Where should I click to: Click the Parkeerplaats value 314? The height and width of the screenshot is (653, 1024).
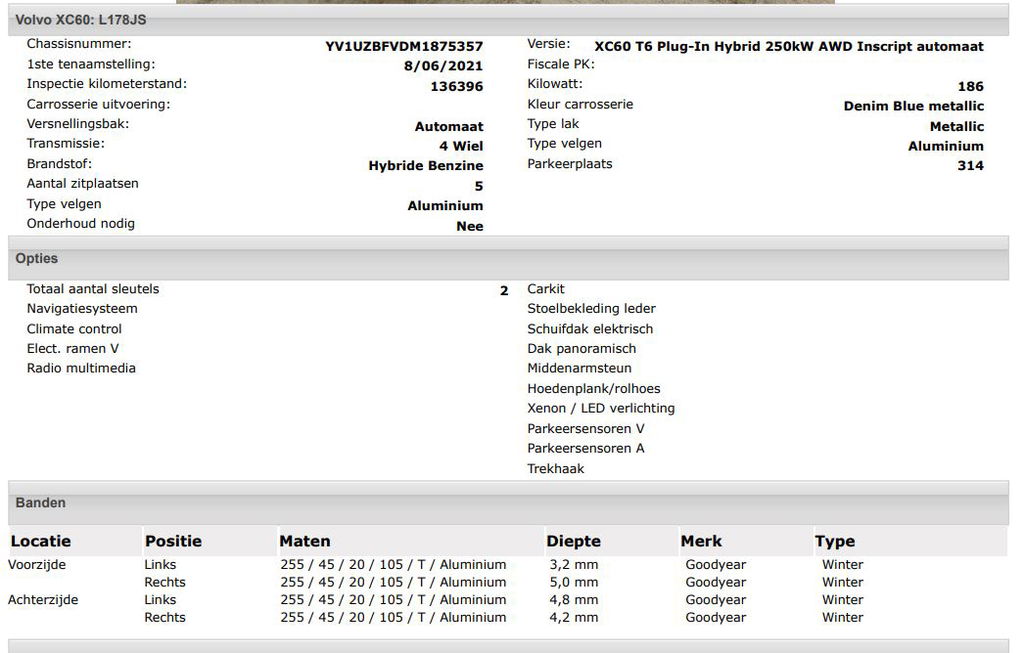pos(970,166)
